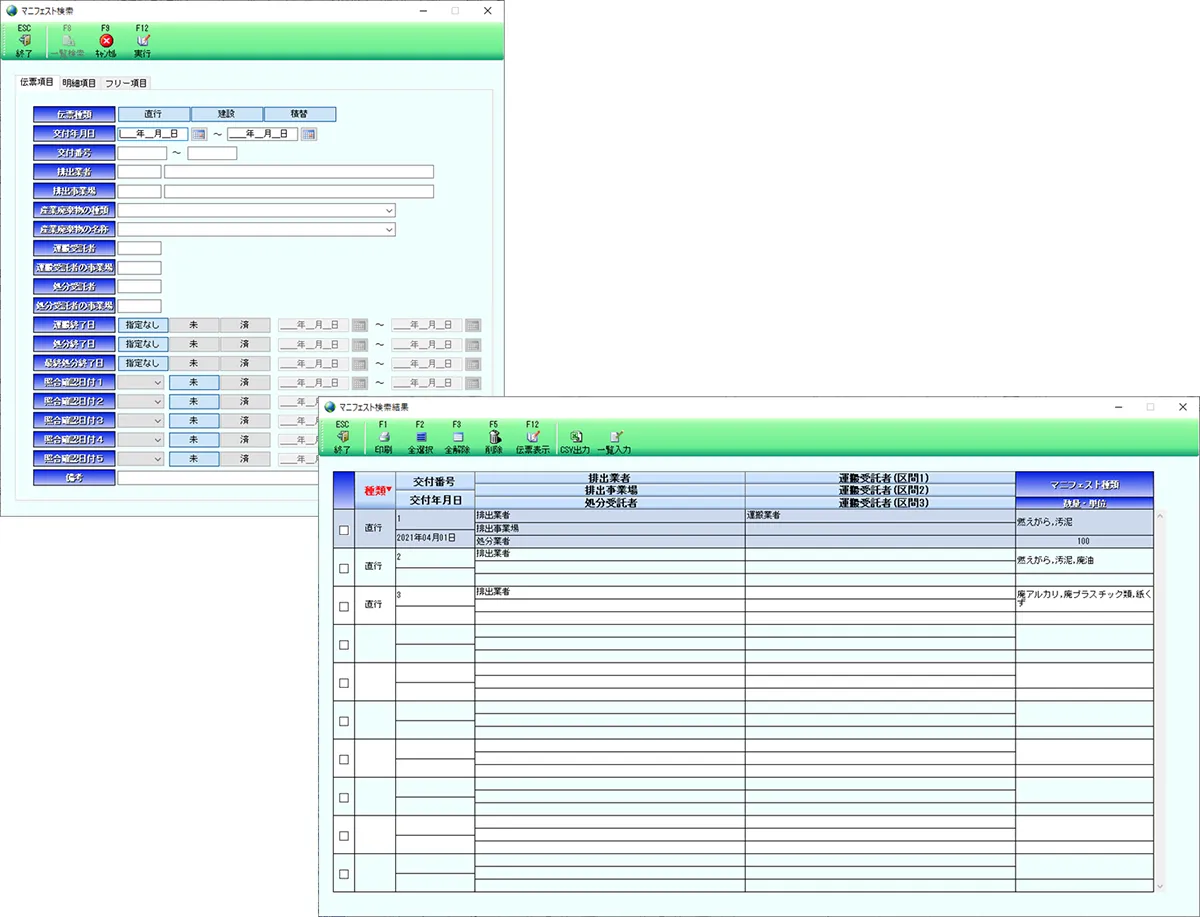Expand the 産業廃棄物の種類 dropdown
Screen dimensions: 1200x917
pos(388,211)
